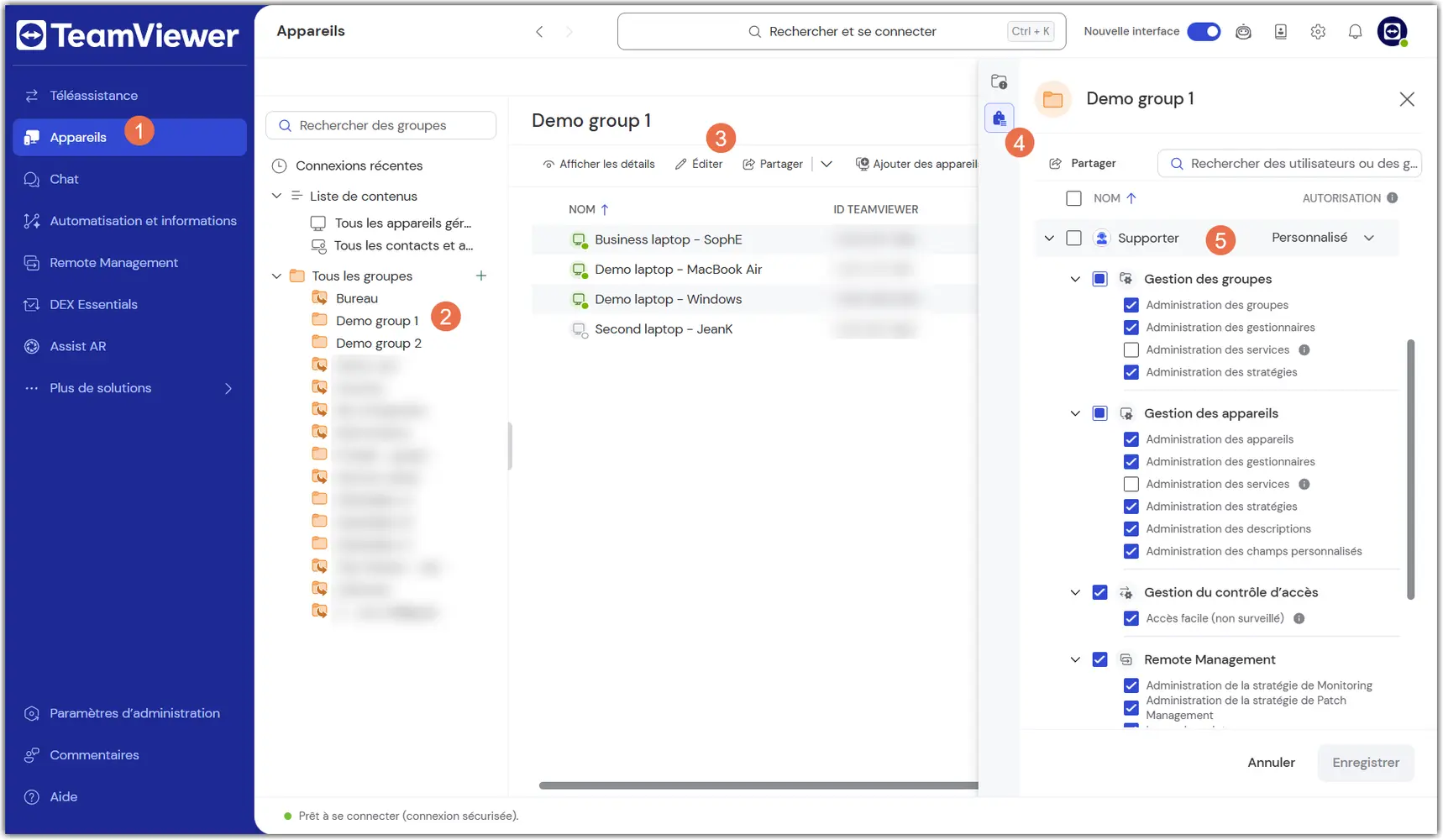Click the Second laptop - JeanK device icon
The height and width of the screenshot is (840, 1443).
pos(579,330)
